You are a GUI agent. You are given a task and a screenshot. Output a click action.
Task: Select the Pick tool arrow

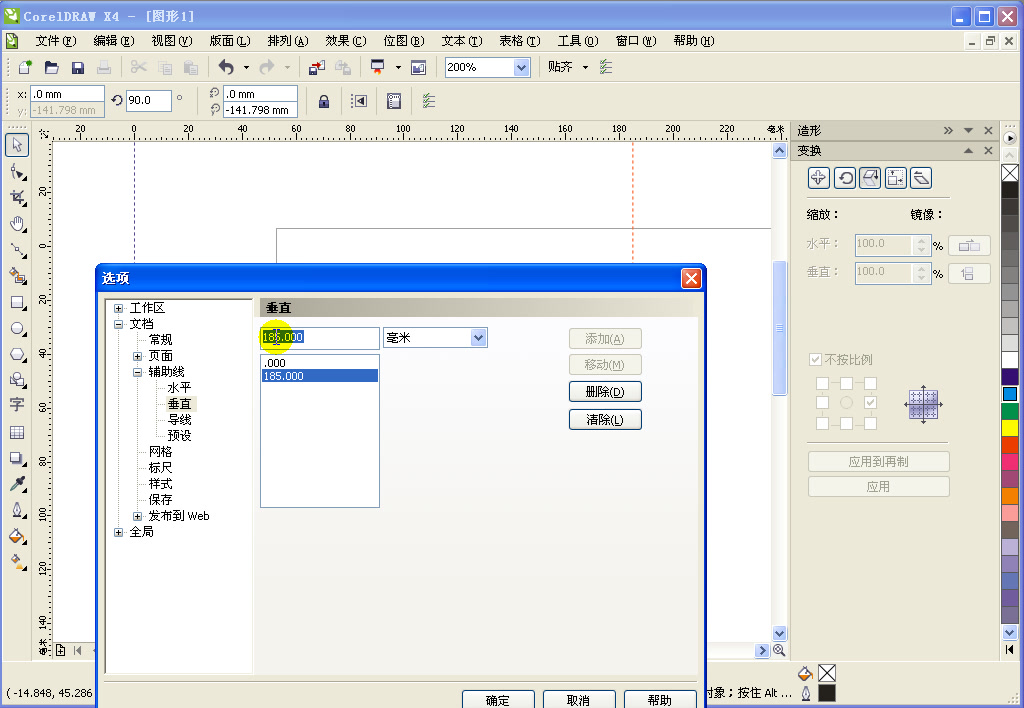(x=17, y=144)
